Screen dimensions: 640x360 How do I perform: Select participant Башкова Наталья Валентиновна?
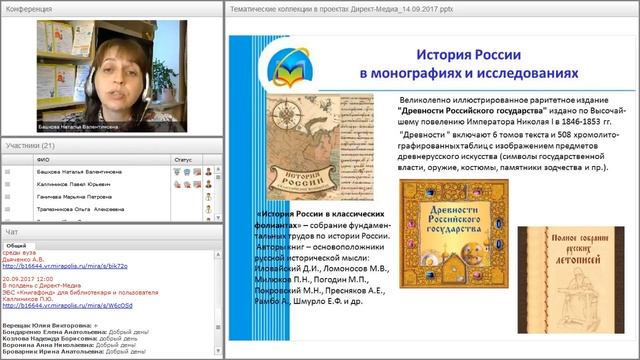pyautogui.click(x=79, y=172)
